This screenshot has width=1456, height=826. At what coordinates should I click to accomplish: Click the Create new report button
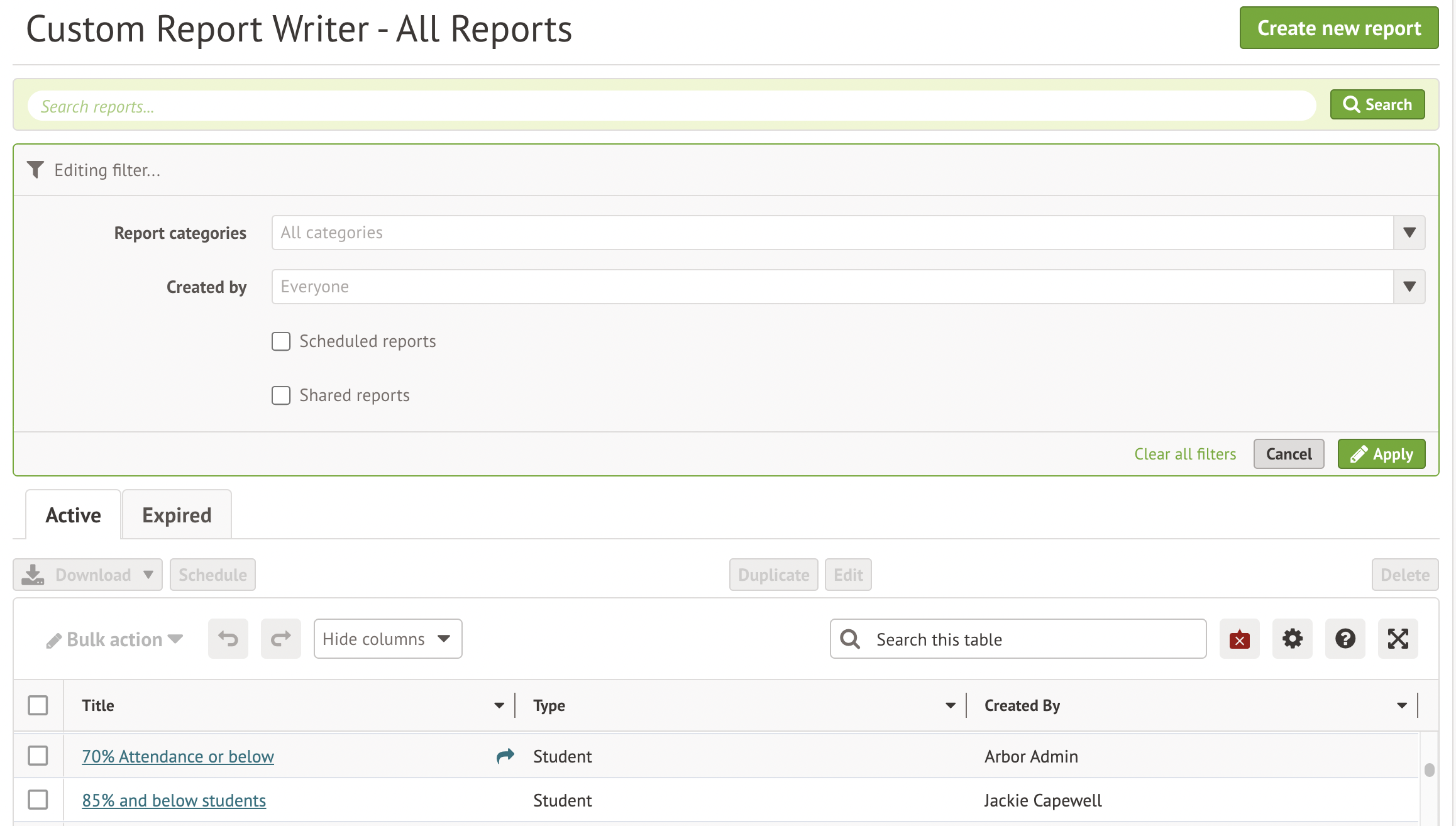tap(1338, 28)
